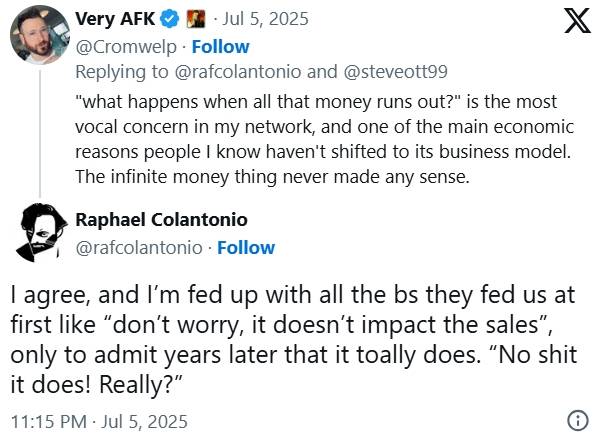Click the Very AFK display name
The height and width of the screenshot is (445, 609).
tap(115, 19)
